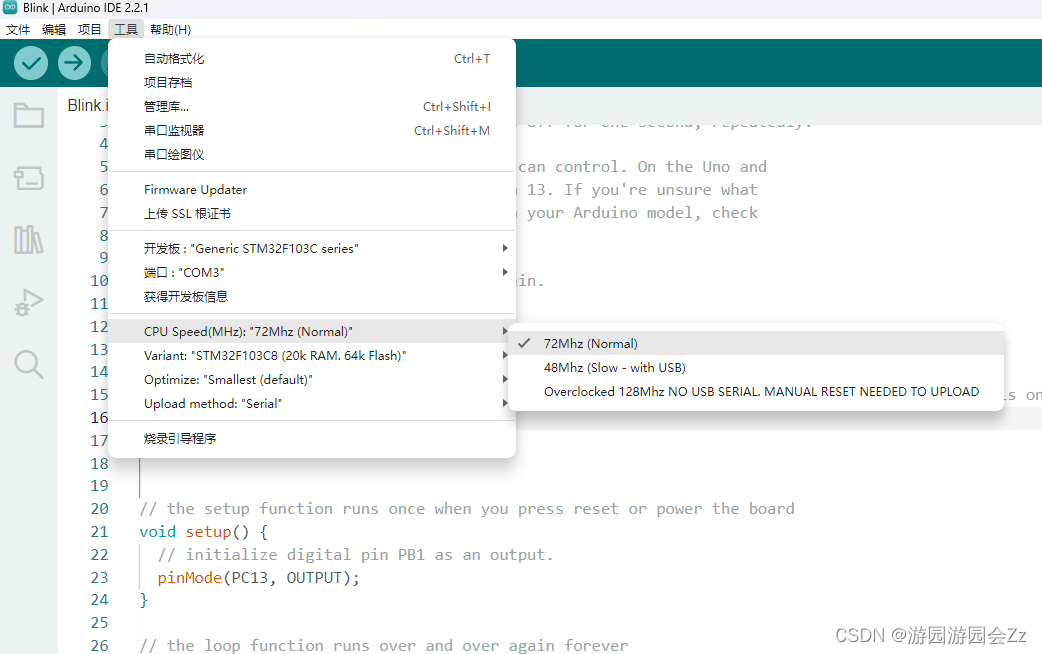Close the 工具 menu from the menu bar
The image size is (1042, 654).
(126, 29)
